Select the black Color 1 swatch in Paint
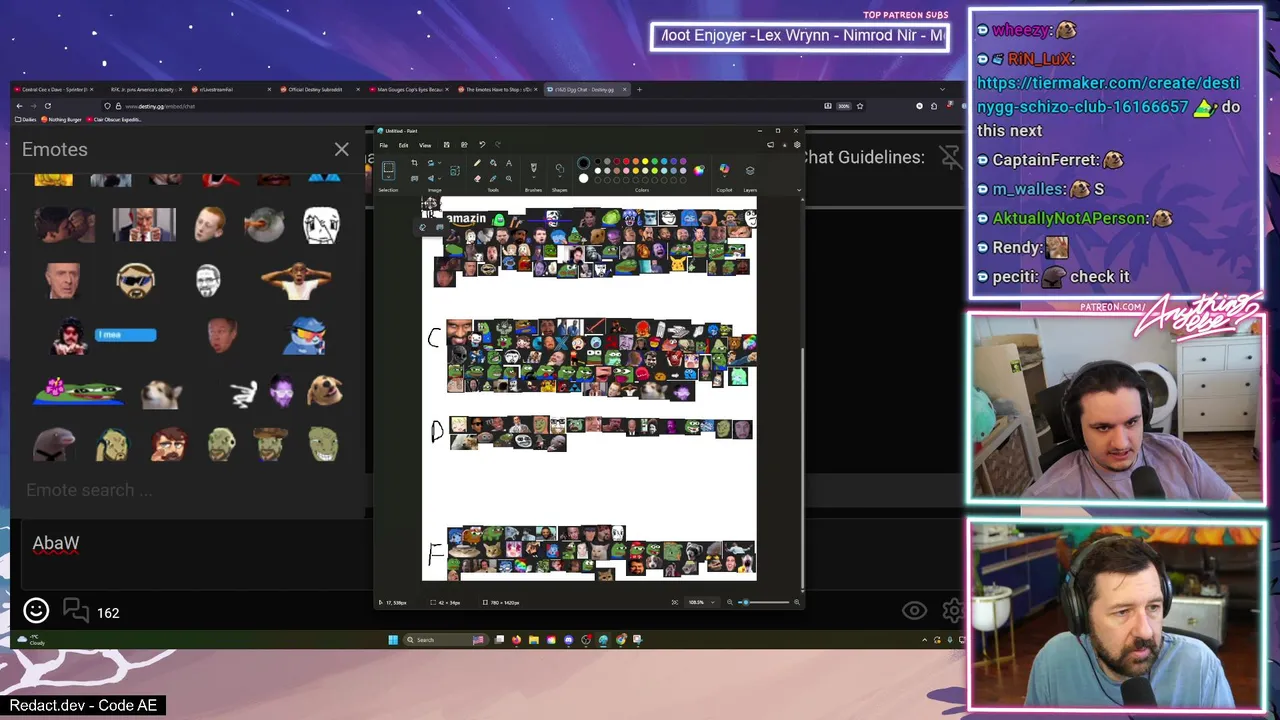 [583, 163]
